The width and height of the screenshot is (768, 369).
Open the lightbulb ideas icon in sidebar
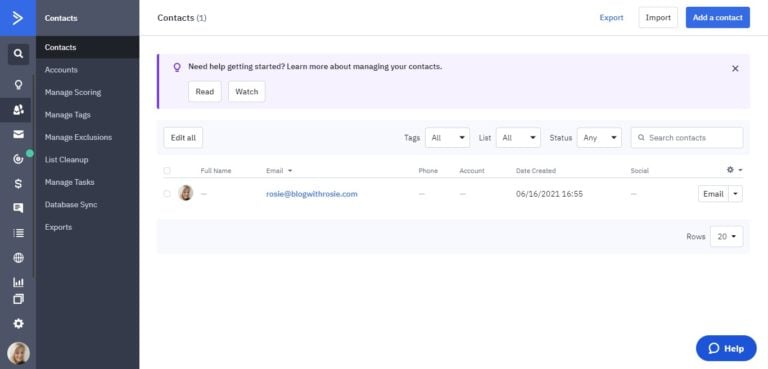(x=18, y=85)
